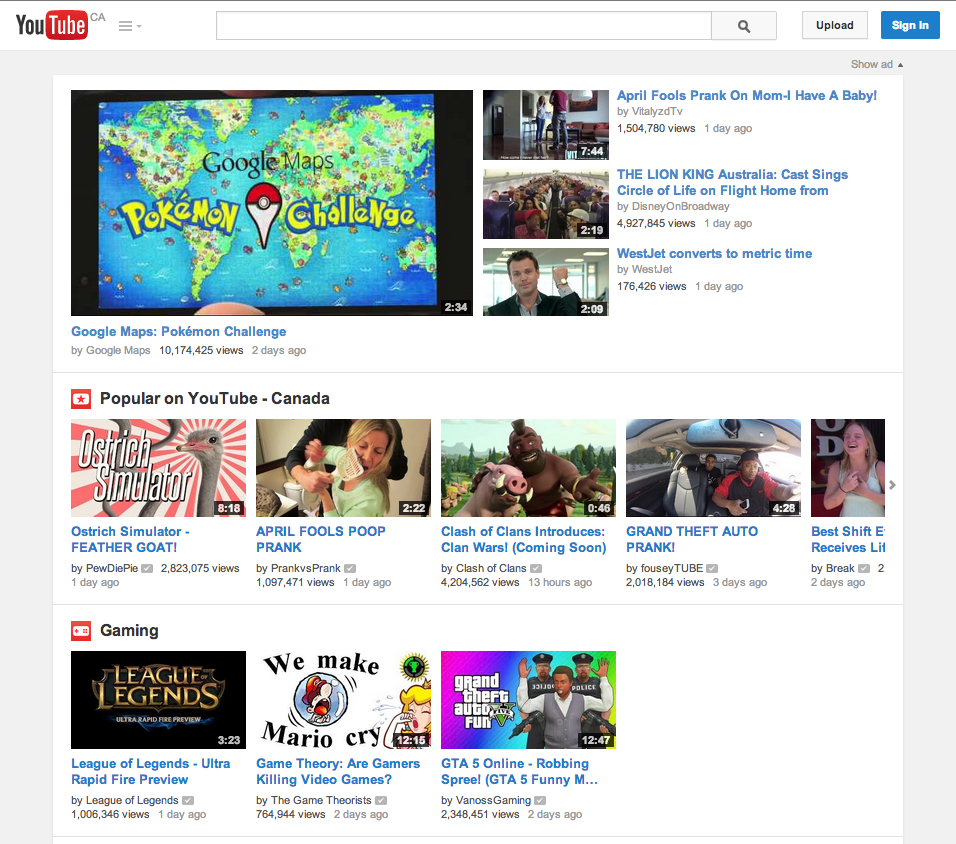Open the Google Maps: Pokémon Challenge title link
This screenshot has width=956, height=844.
(179, 331)
